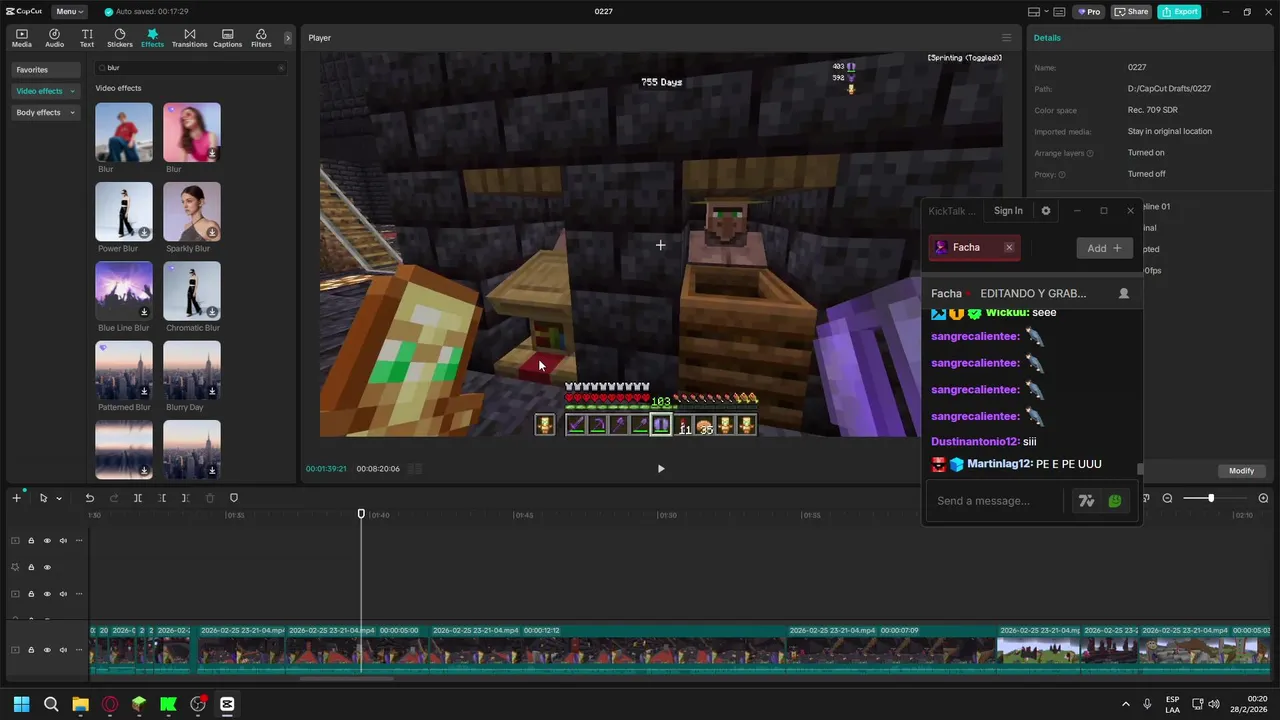The width and height of the screenshot is (1280, 720).
Task: Play the preview video
Action: pos(661,468)
